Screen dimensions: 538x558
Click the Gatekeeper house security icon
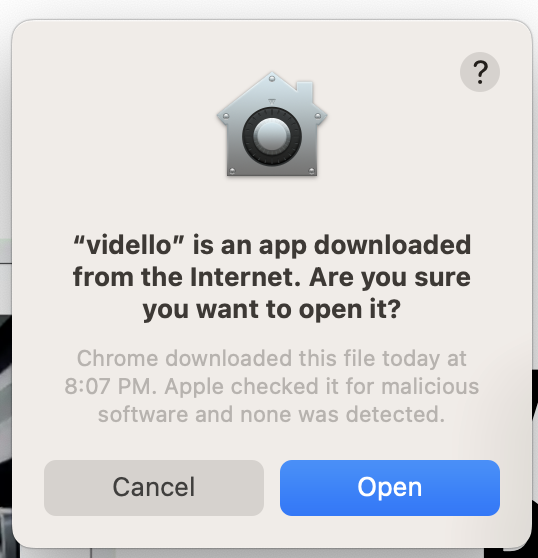click(272, 124)
